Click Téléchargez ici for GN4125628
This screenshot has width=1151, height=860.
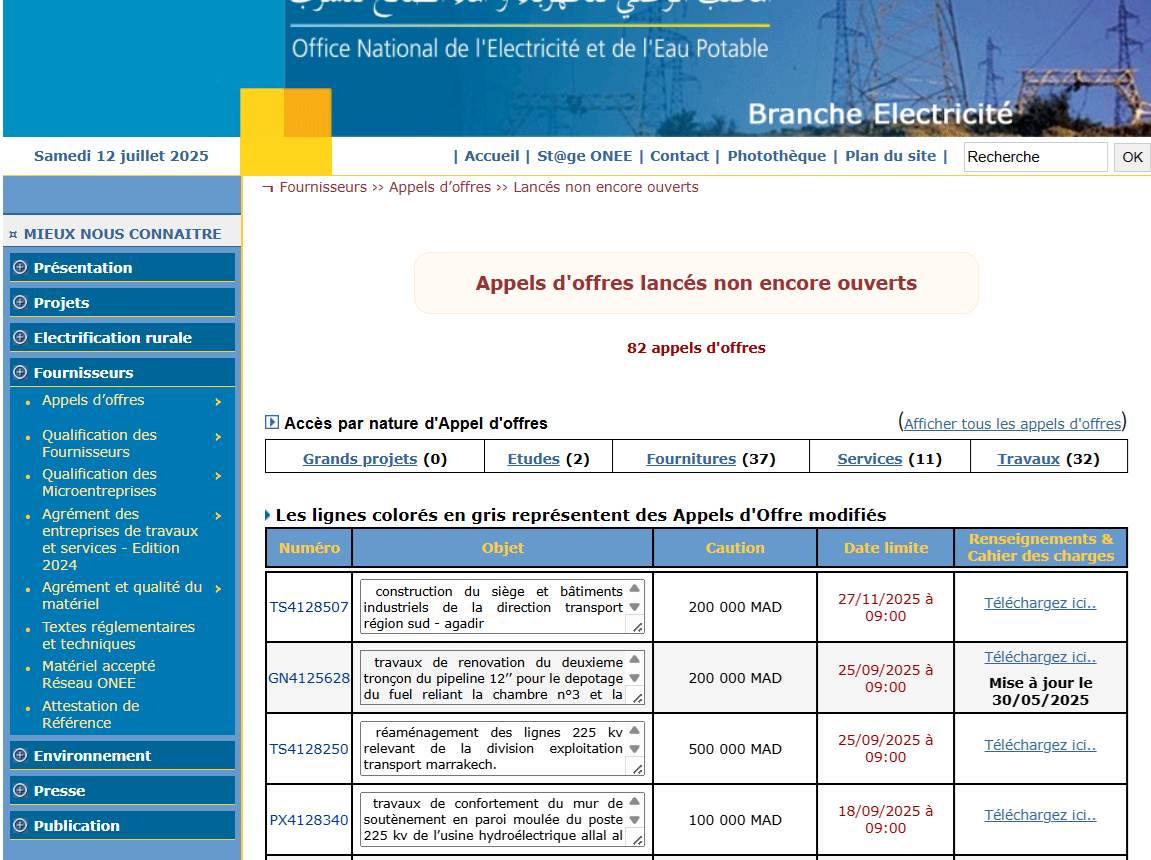coord(1040,657)
